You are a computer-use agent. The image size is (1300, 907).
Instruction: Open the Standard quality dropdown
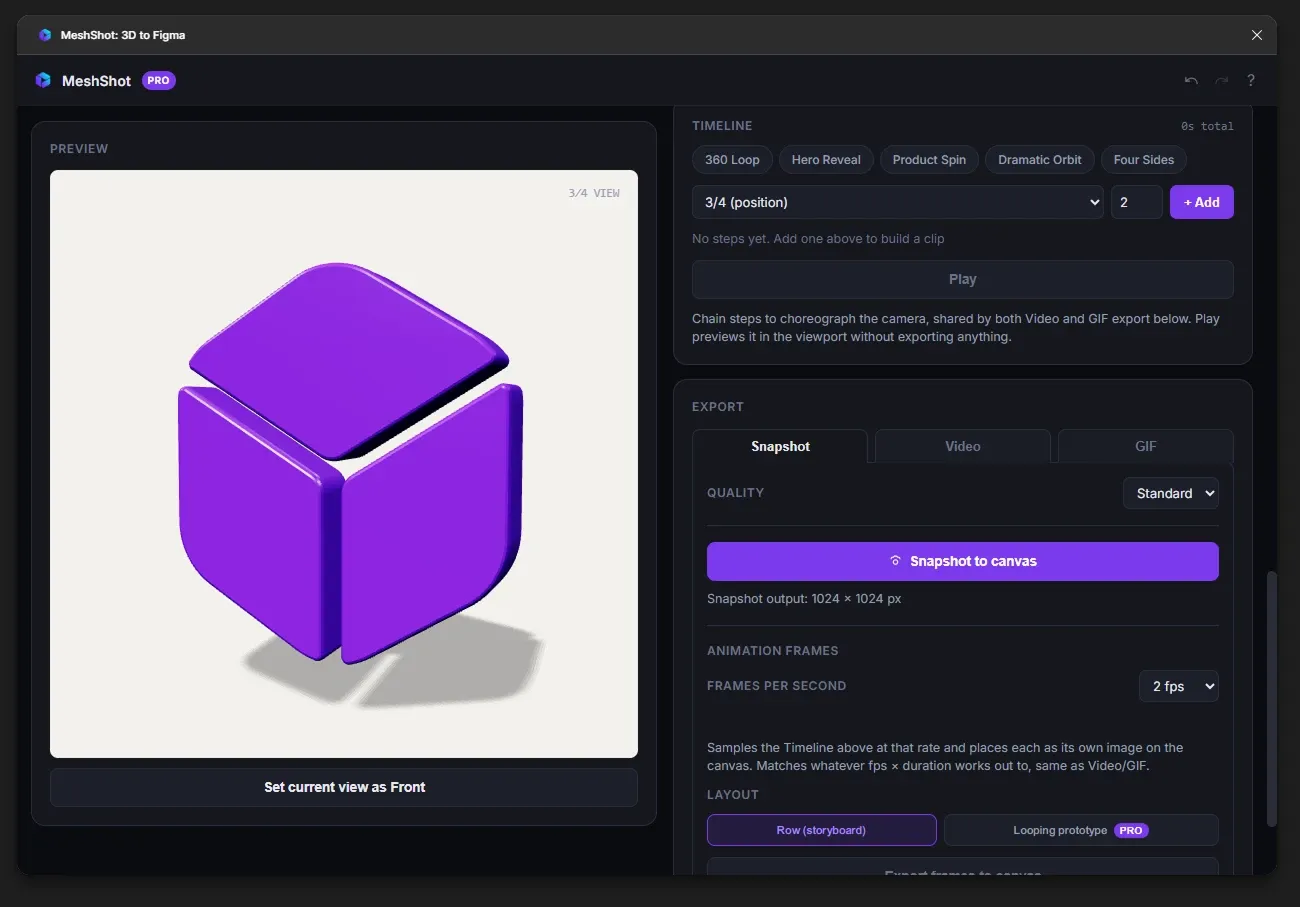pos(1171,493)
